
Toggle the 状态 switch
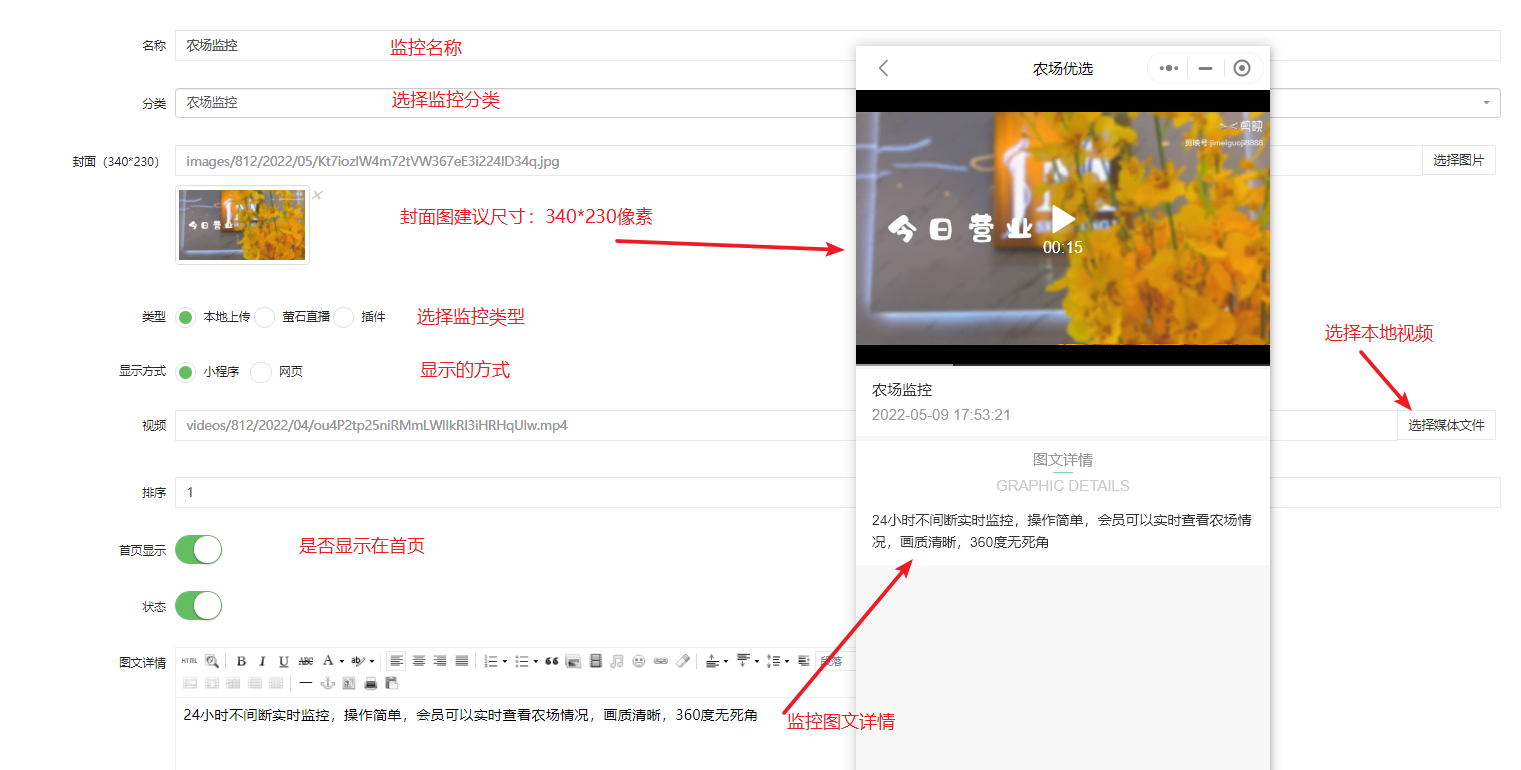(198, 605)
